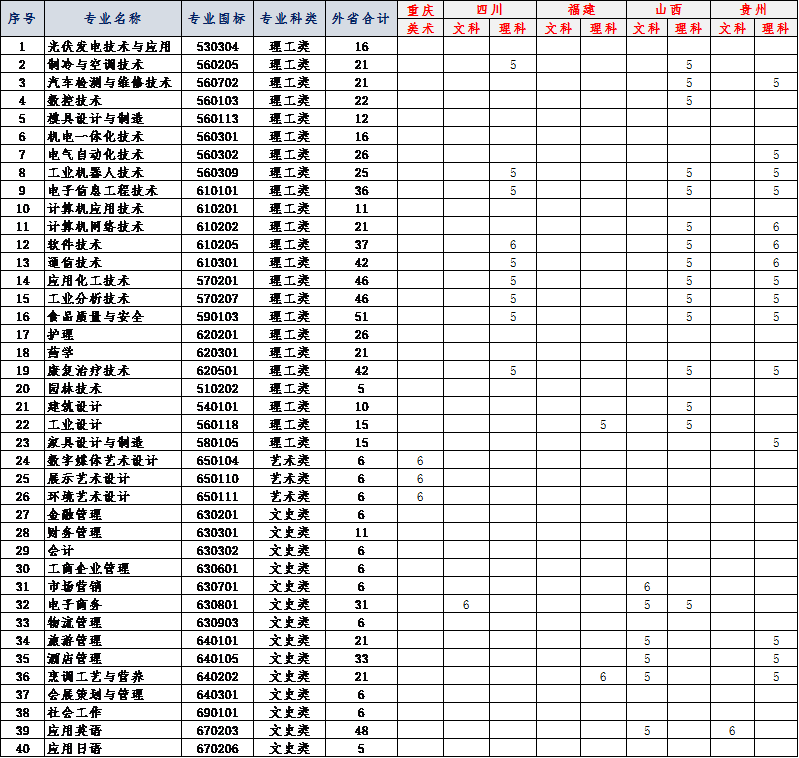Select code 670203 for 应用英语
Viewport: 799px width, 758px height.
click(217, 730)
